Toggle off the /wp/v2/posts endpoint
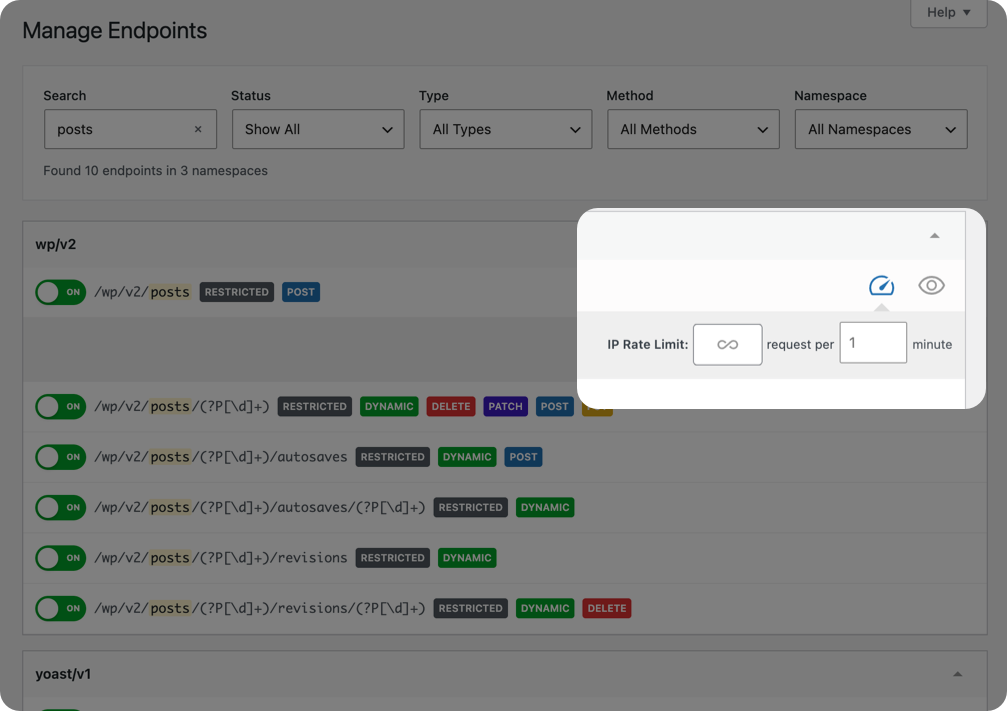 point(60,292)
